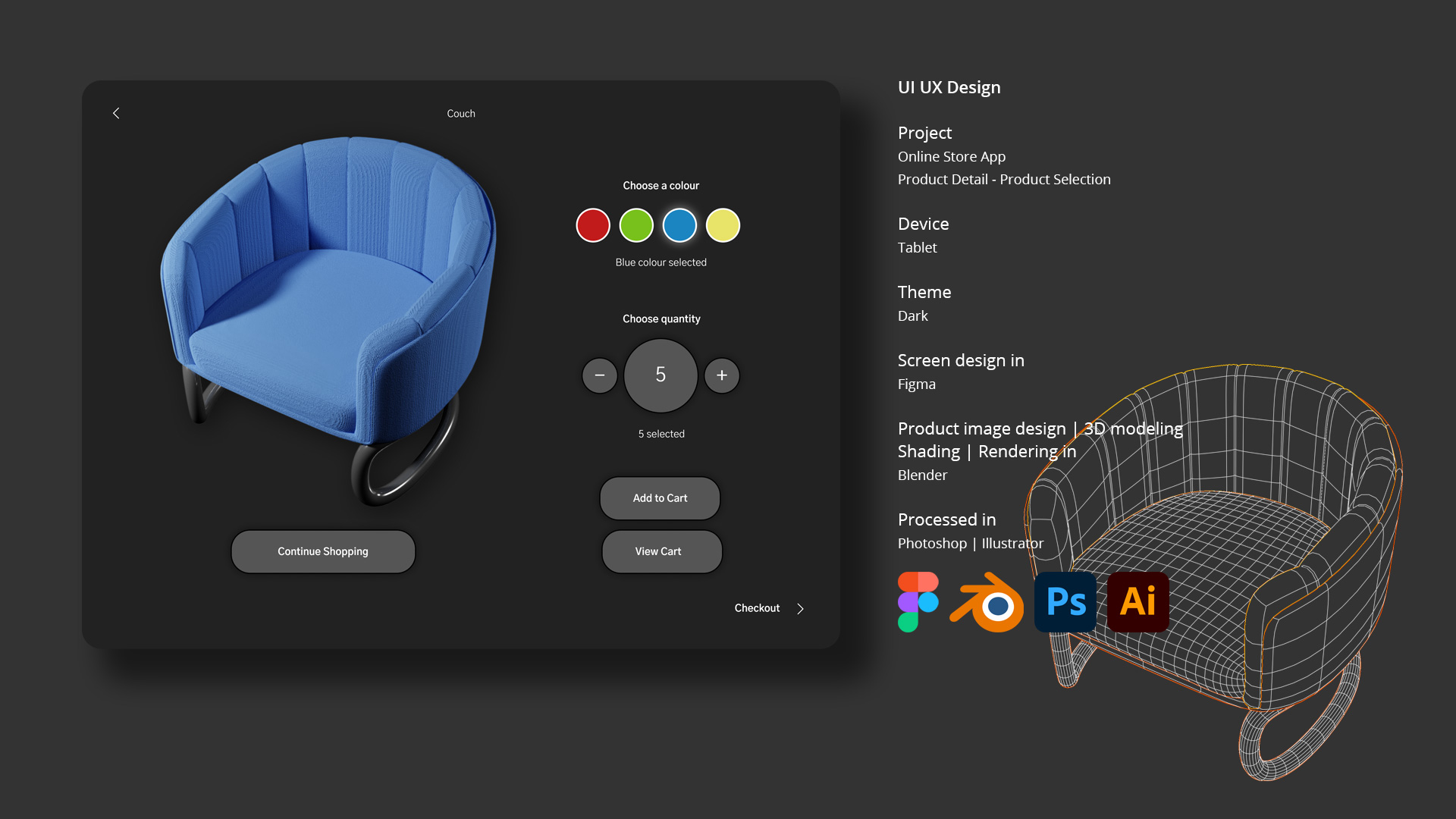Click the Illustrator Ai icon
Screen dimensions: 1456x819
(x=1137, y=602)
